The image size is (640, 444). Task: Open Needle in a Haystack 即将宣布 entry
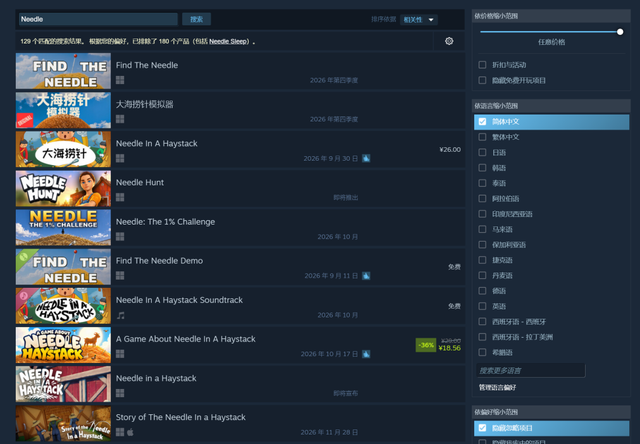pyautogui.click(x=240, y=384)
